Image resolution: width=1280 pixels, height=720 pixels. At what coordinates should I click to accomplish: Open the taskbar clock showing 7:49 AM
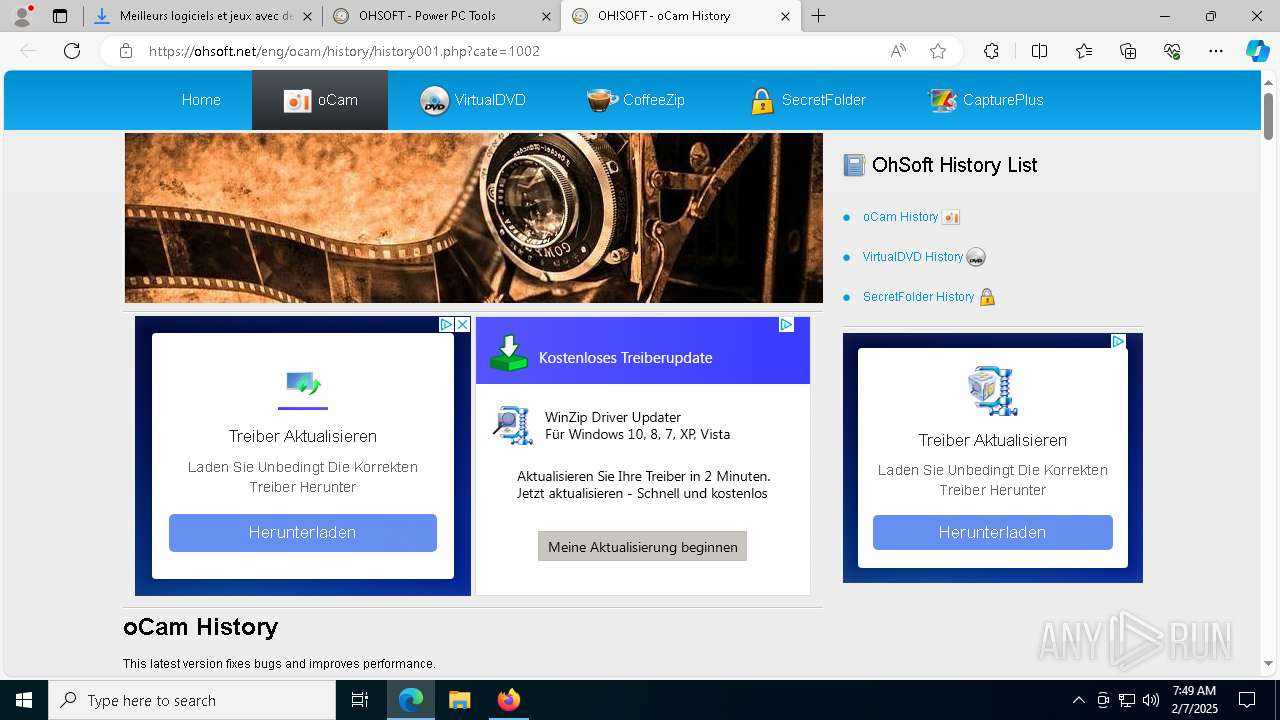pyautogui.click(x=1194, y=700)
